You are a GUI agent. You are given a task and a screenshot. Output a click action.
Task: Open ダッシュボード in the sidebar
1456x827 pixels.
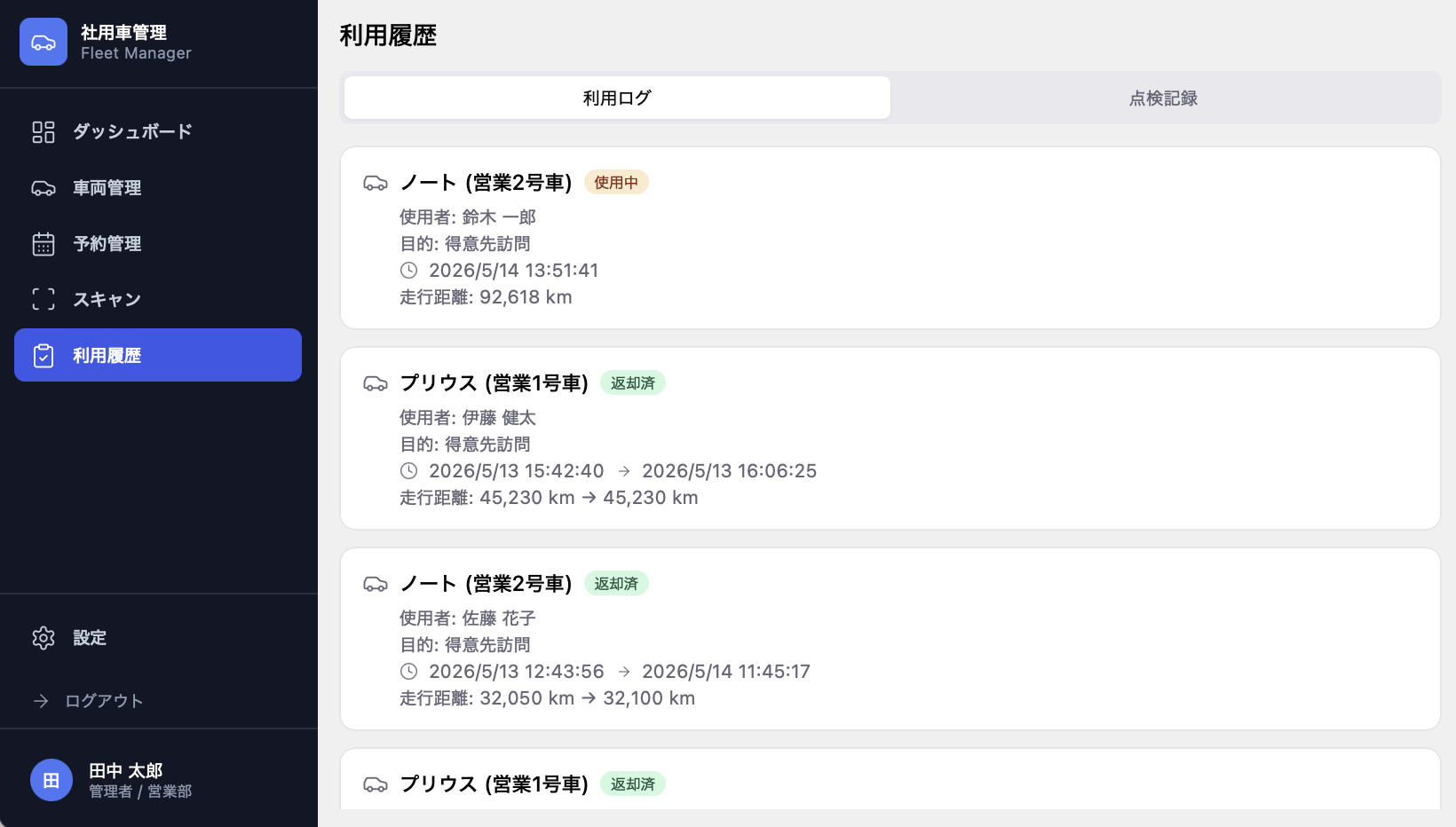point(158,132)
